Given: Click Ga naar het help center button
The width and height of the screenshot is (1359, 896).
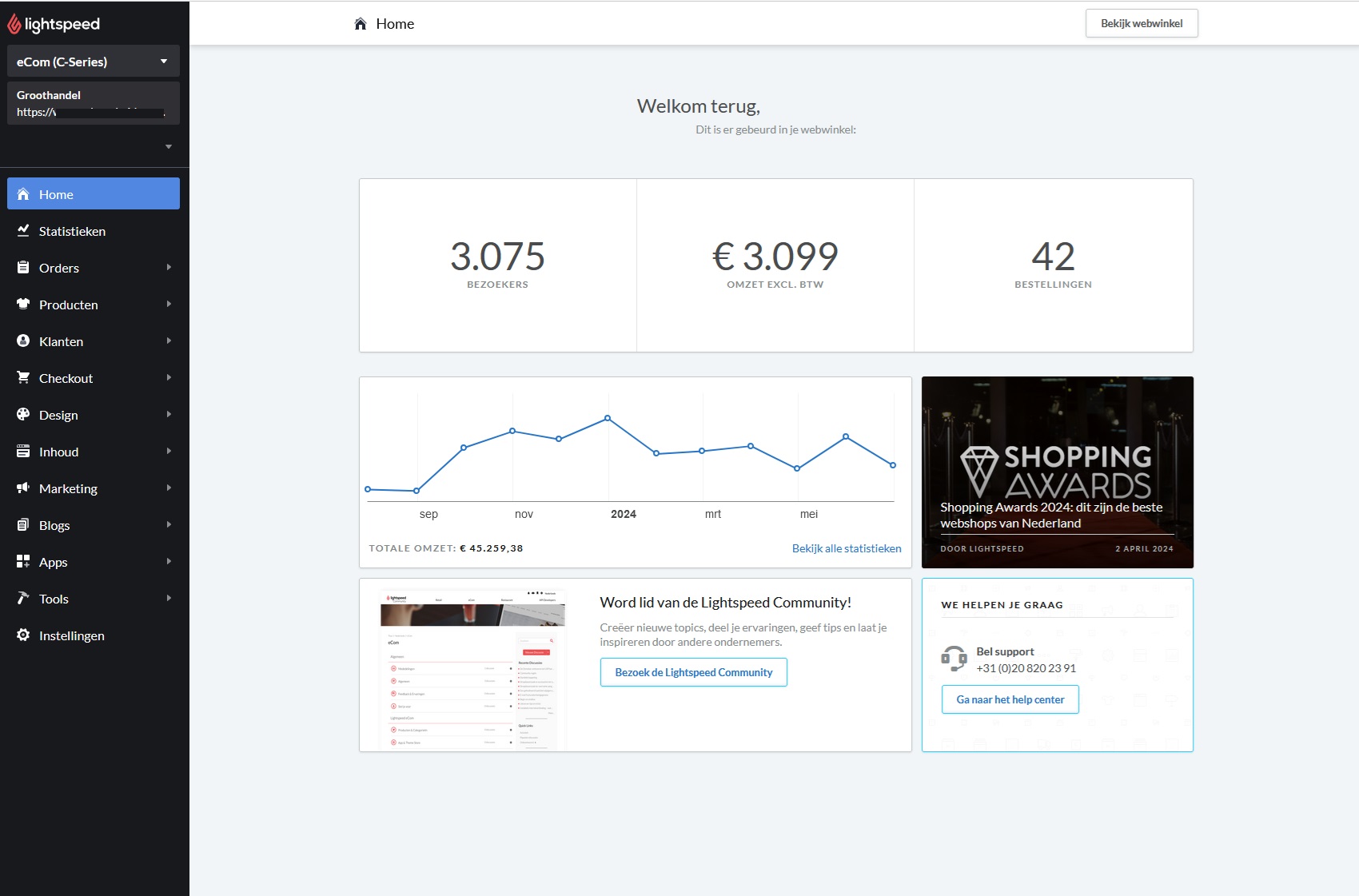Looking at the screenshot, I should 1010,699.
